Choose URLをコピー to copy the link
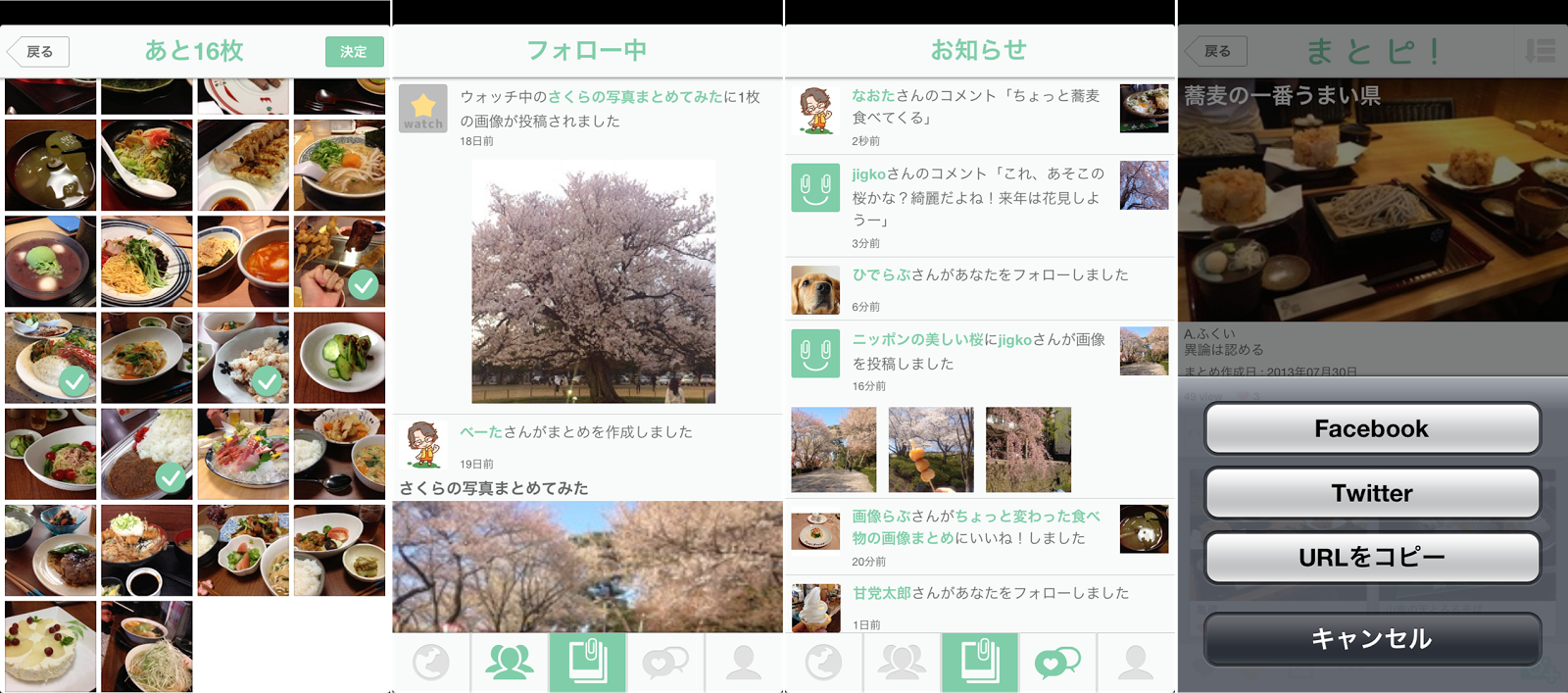This screenshot has width=1568, height=693. click(x=1372, y=558)
